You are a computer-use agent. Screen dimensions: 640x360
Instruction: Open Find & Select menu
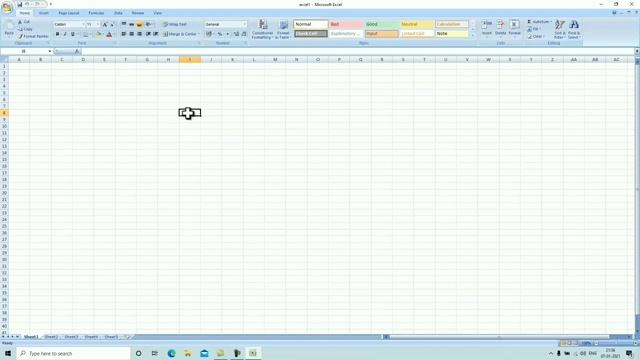point(574,29)
